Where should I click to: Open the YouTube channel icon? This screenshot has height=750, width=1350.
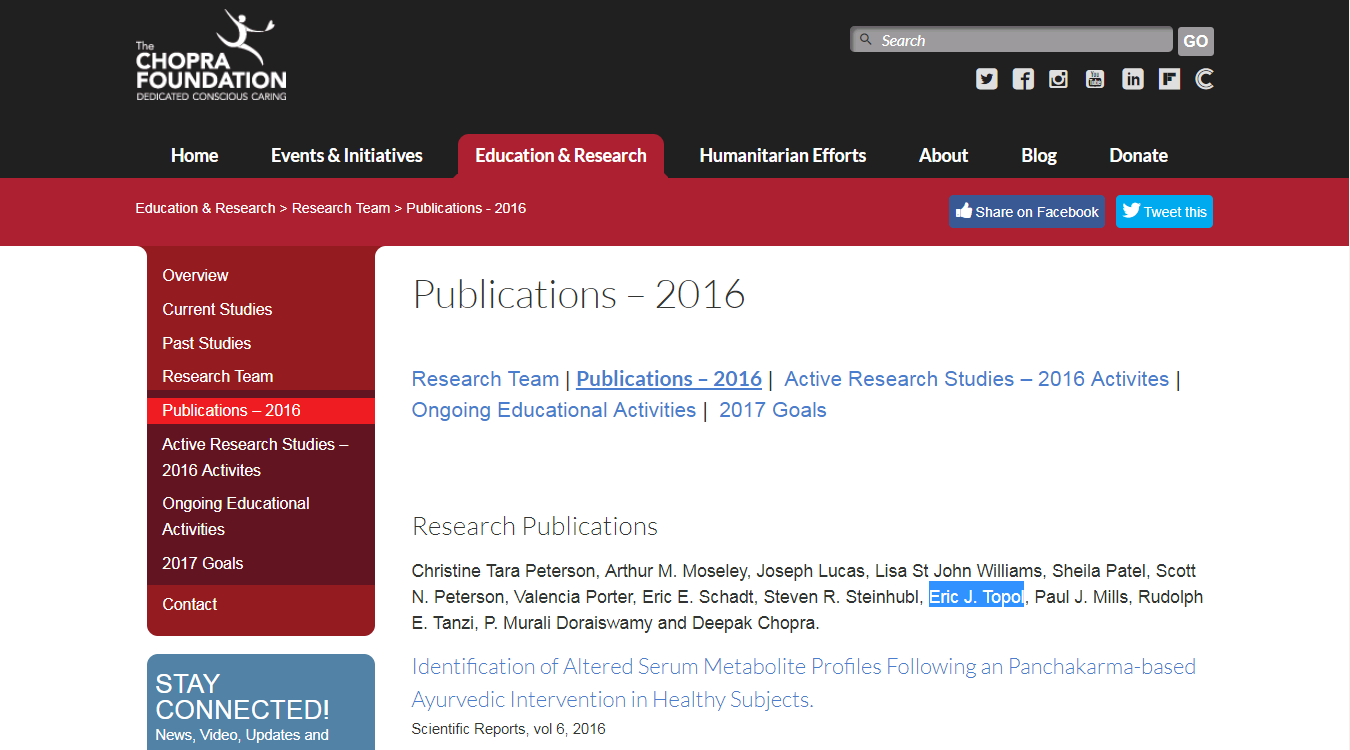(x=1095, y=79)
